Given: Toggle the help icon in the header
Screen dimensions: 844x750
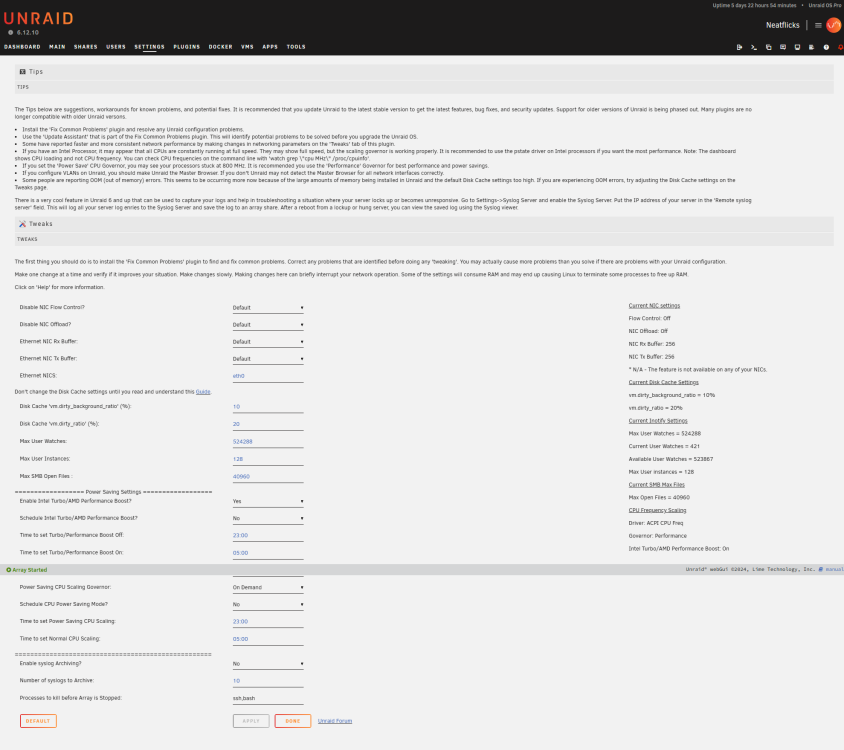Looking at the screenshot, I should click(826, 47).
